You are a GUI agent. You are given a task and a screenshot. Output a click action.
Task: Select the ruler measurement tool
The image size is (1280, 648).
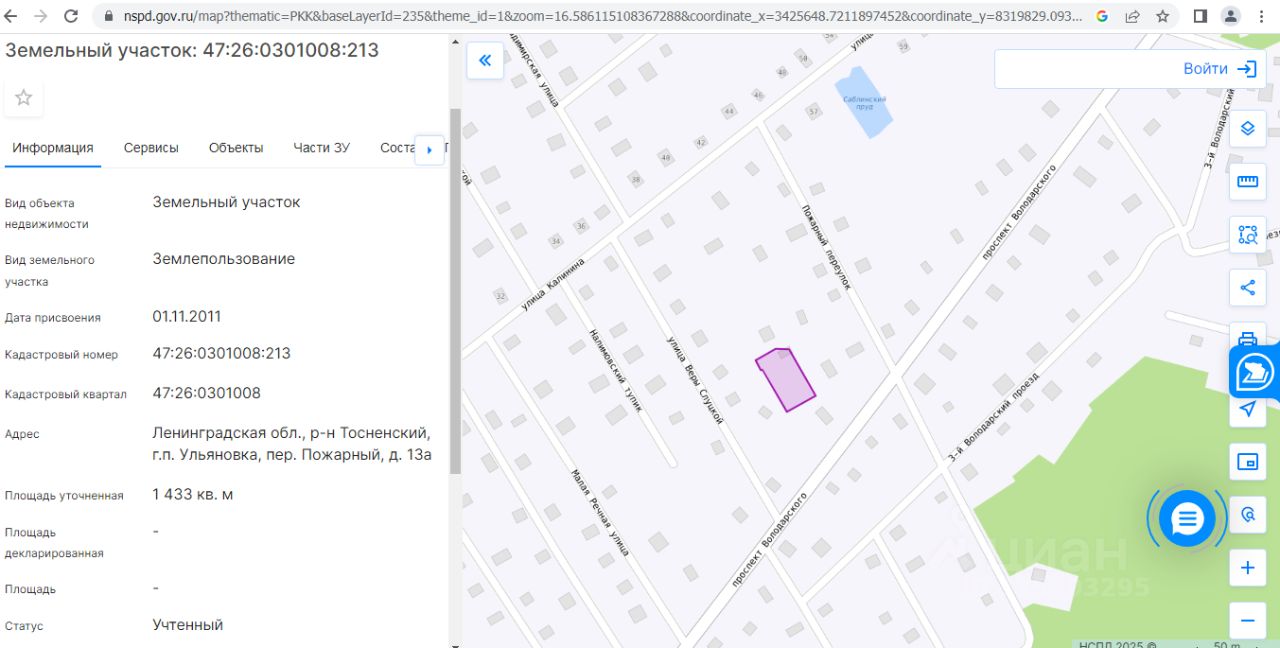[x=1247, y=181]
